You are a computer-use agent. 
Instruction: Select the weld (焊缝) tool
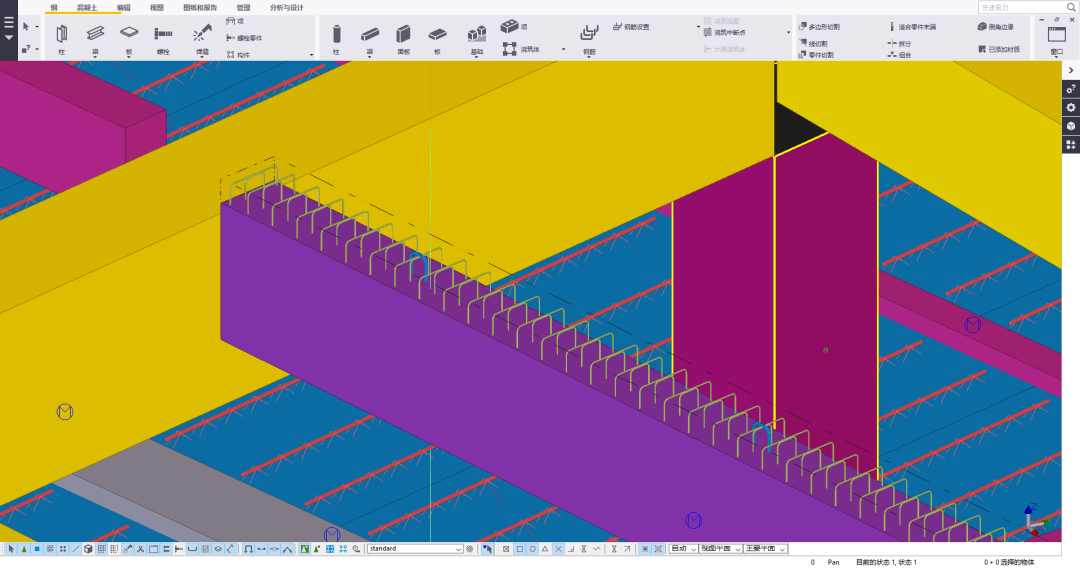(202, 35)
